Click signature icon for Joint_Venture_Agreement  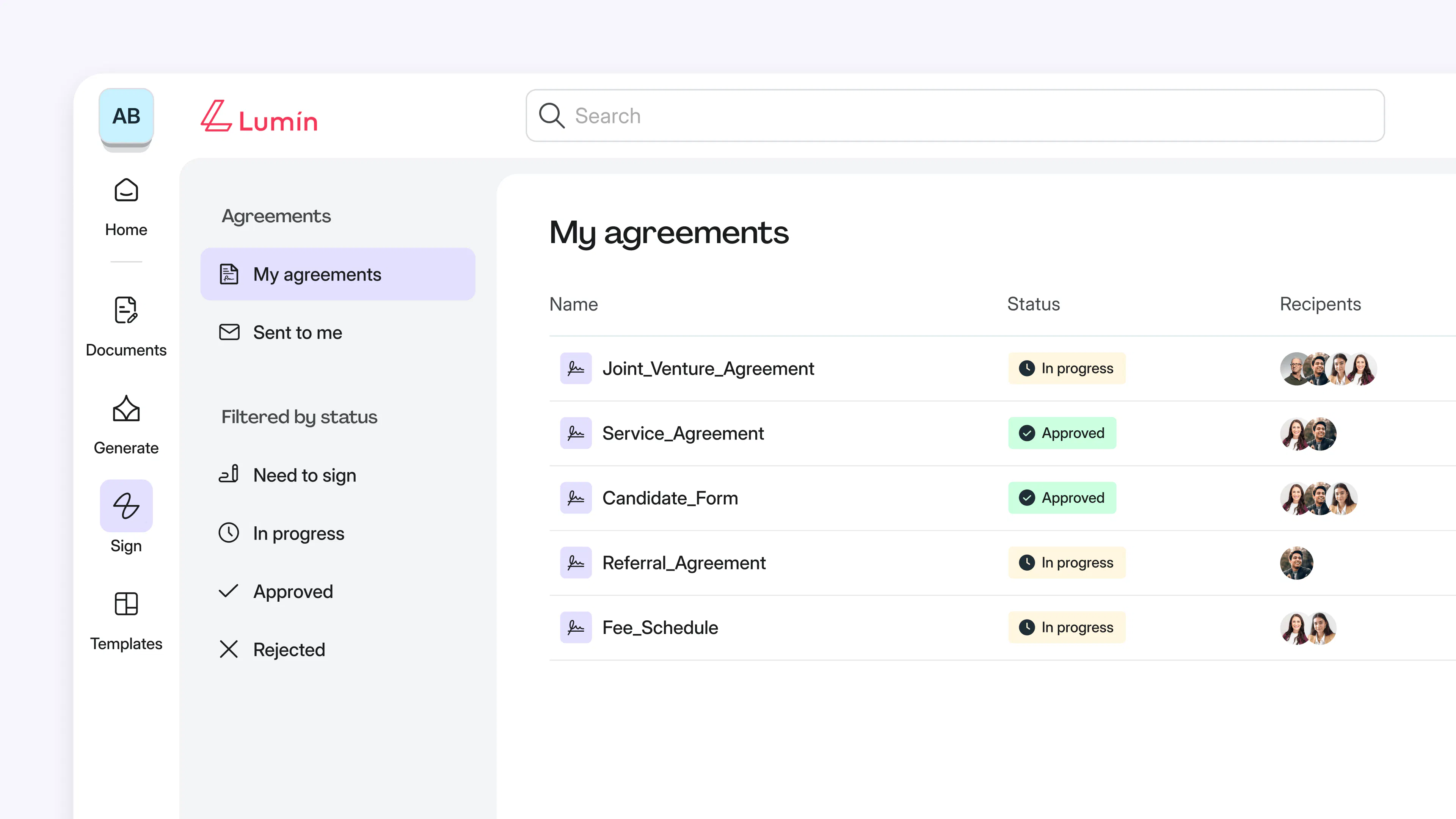point(576,369)
